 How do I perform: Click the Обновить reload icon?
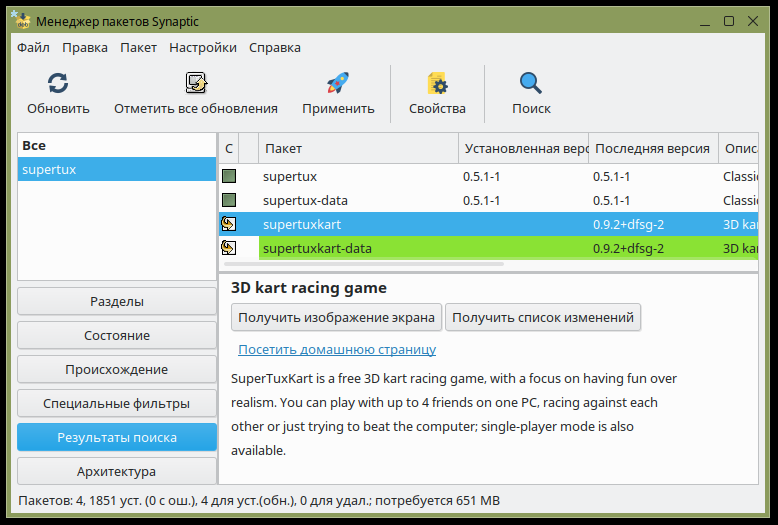58,83
